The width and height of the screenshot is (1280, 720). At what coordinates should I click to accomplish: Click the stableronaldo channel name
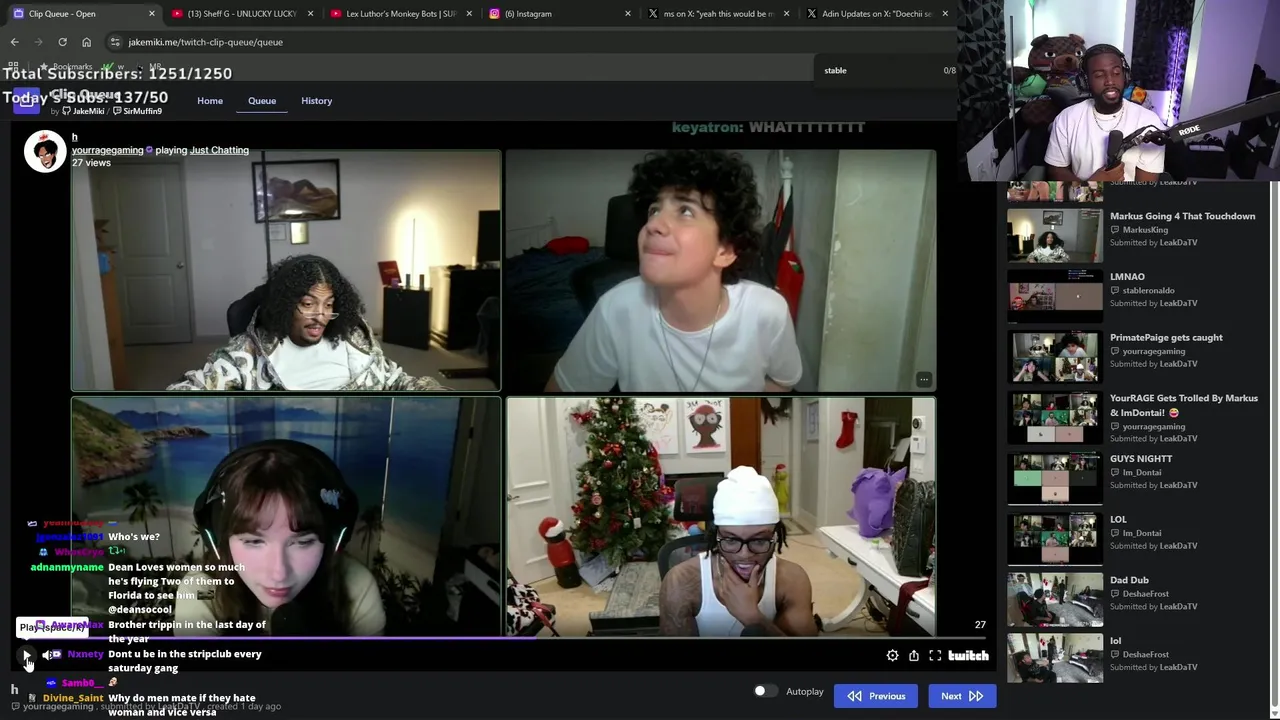pyautogui.click(x=1148, y=291)
